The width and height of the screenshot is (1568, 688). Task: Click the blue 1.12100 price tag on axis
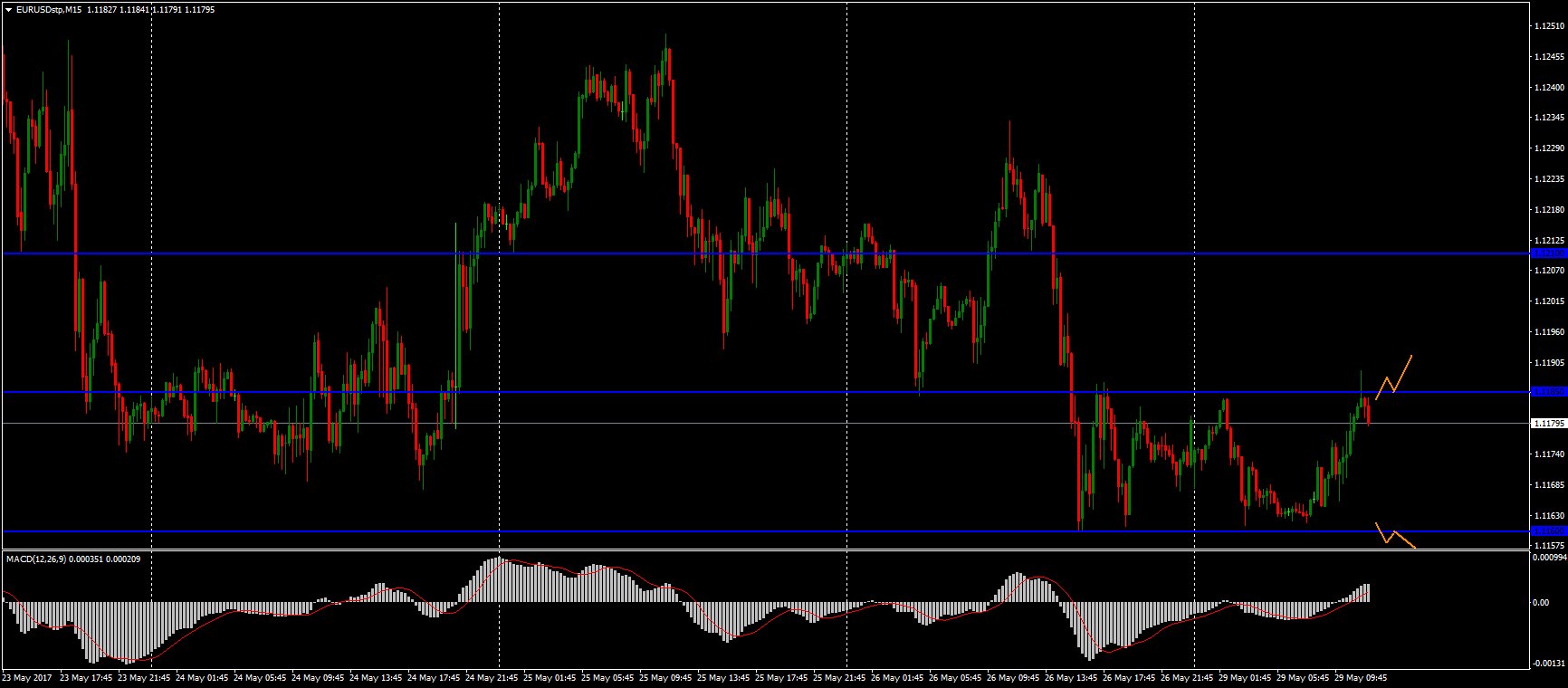point(1546,253)
